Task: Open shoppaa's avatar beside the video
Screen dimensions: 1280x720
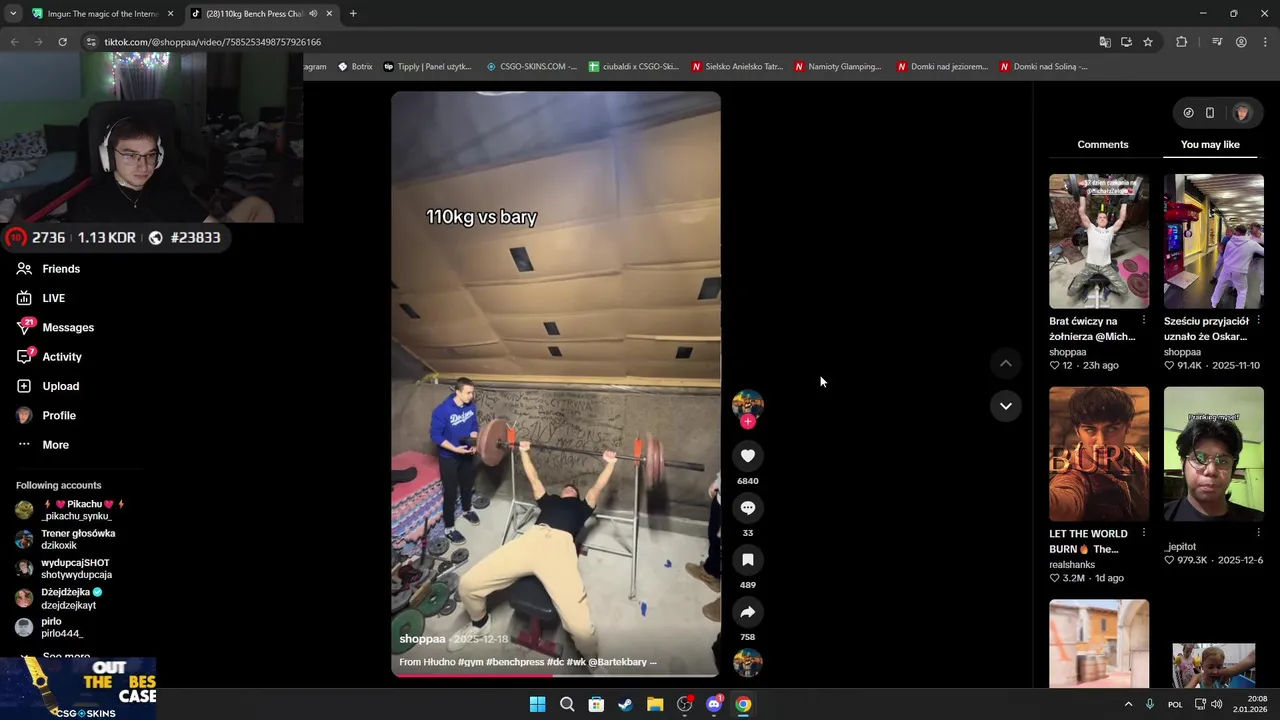Action: coord(747,403)
